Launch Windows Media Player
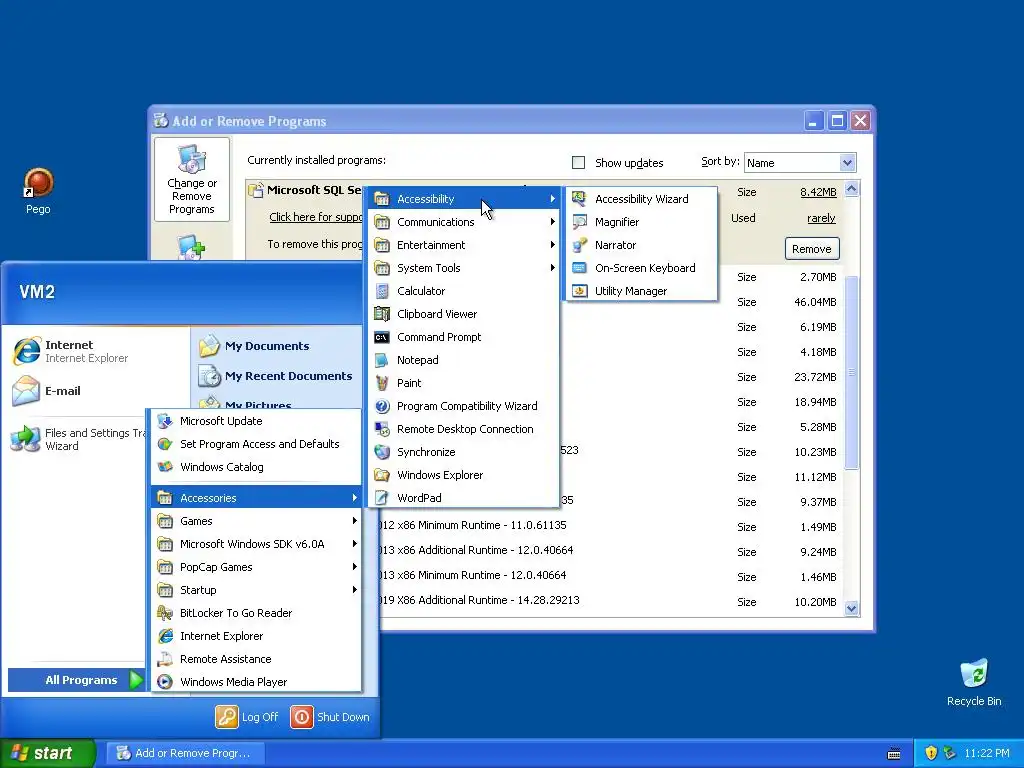1024x768 pixels. click(x=255, y=682)
